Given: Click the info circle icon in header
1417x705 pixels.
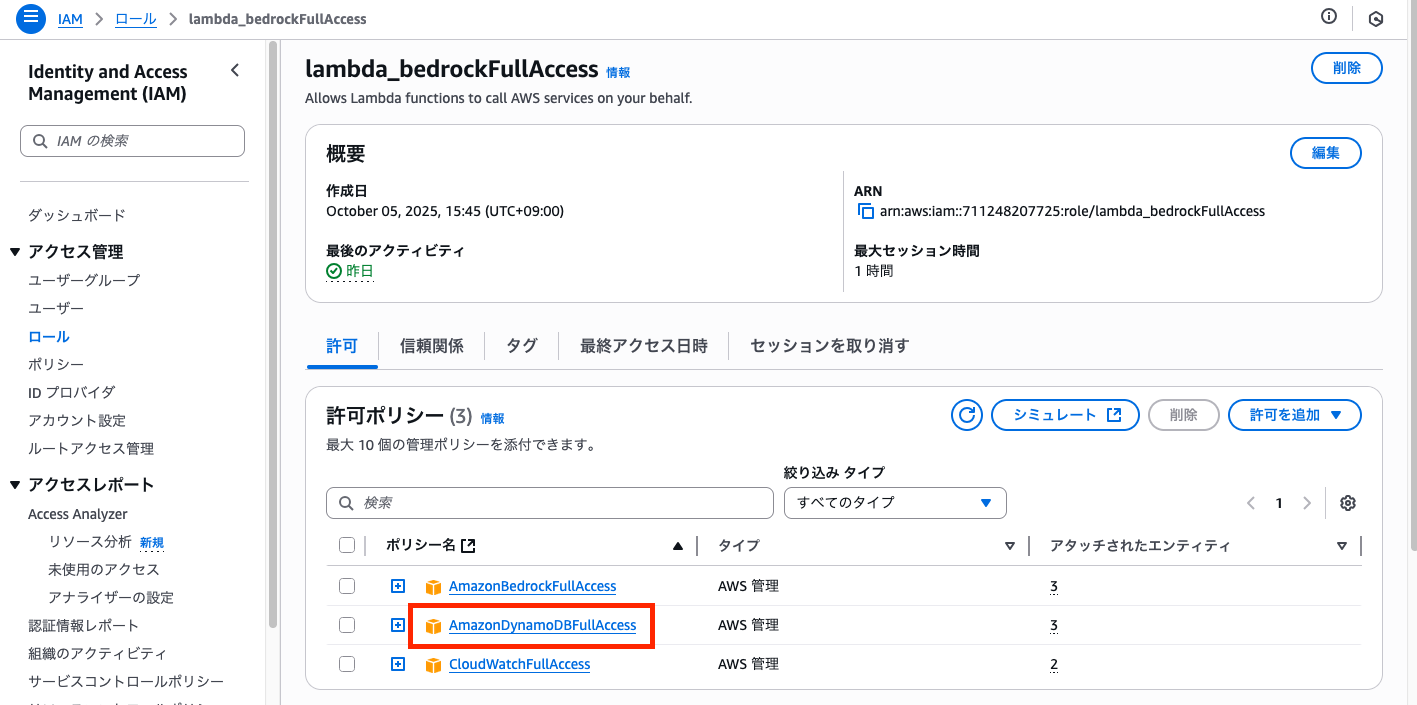Looking at the screenshot, I should point(1329,16).
